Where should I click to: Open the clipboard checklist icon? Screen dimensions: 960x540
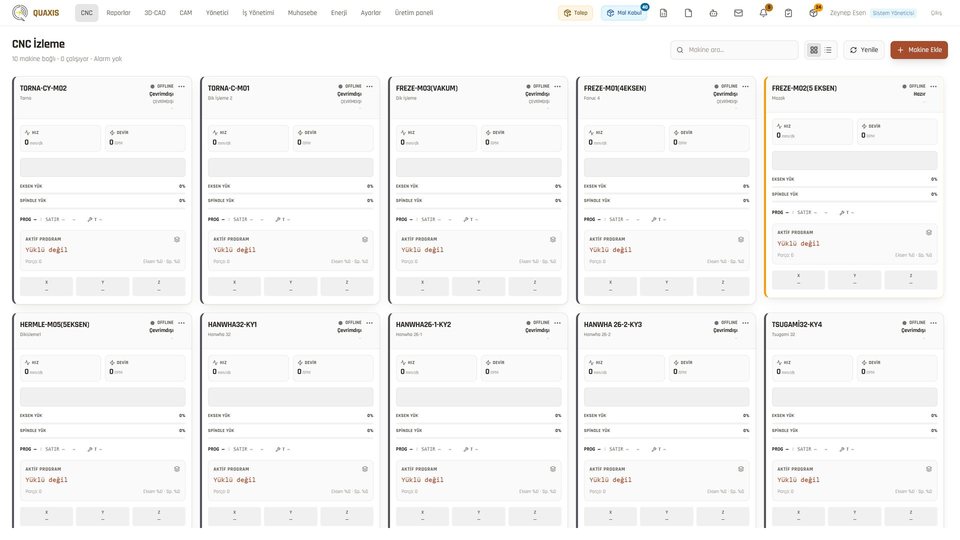tap(789, 13)
